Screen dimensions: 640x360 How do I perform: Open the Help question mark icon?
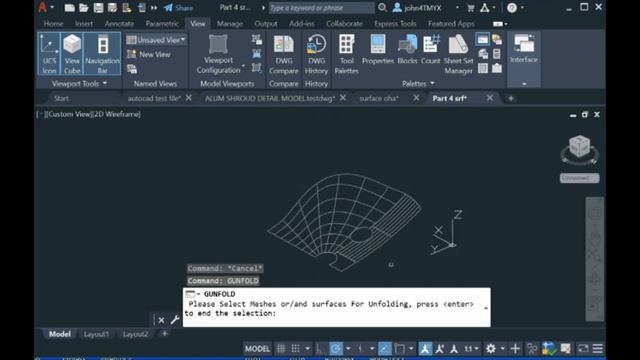512,8
